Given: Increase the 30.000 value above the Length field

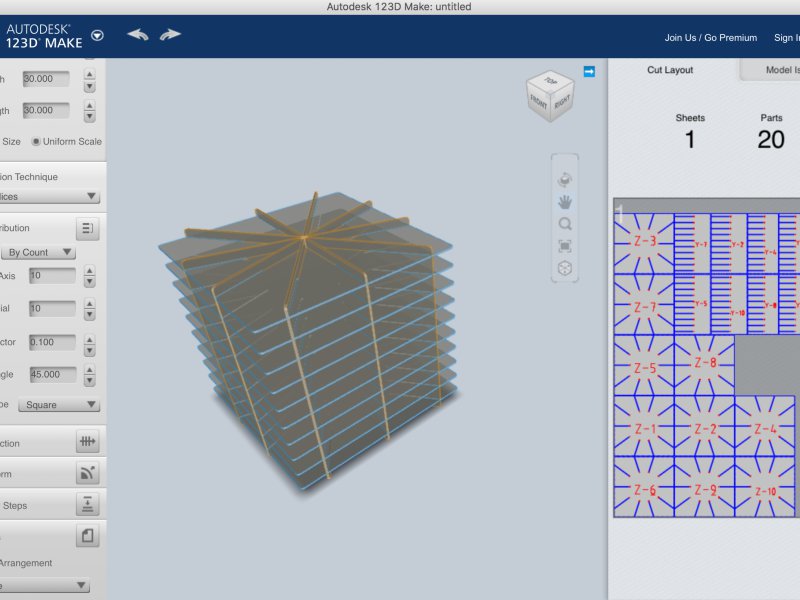Looking at the screenshot, I should (x=89, y=74).
